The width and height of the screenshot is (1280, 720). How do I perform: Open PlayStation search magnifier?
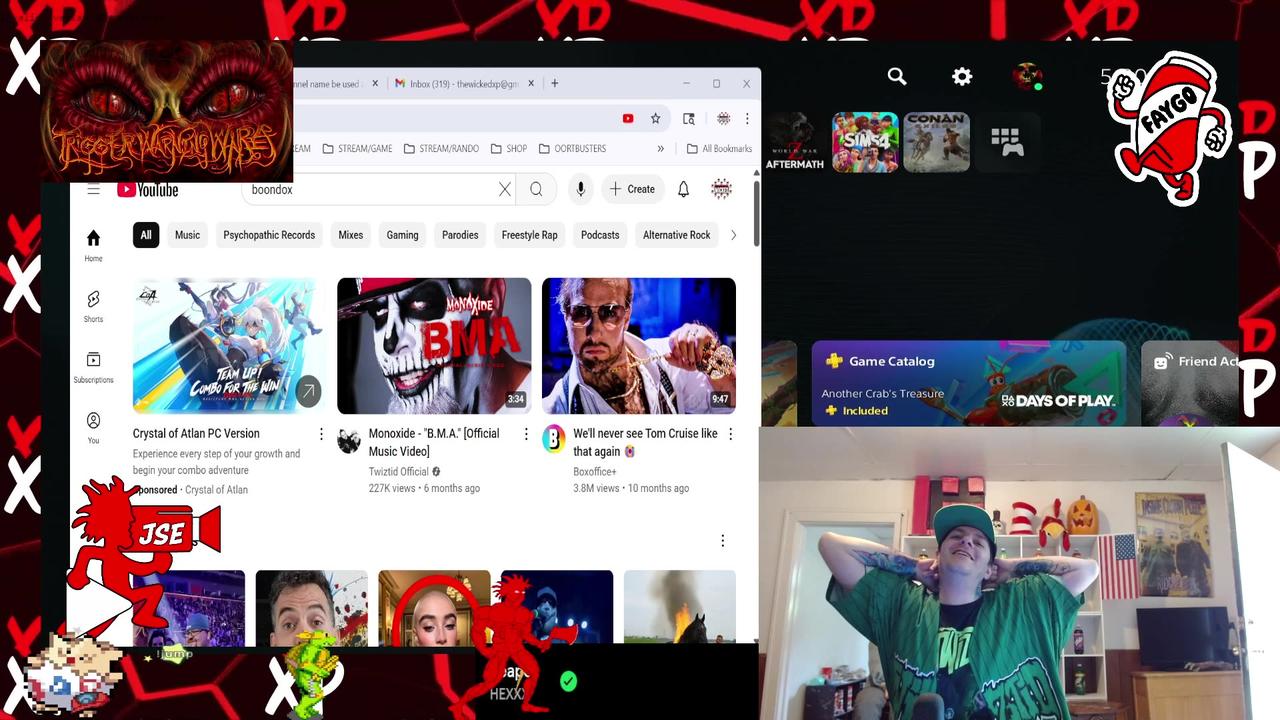pyautogui.click(x=897, y=76)
